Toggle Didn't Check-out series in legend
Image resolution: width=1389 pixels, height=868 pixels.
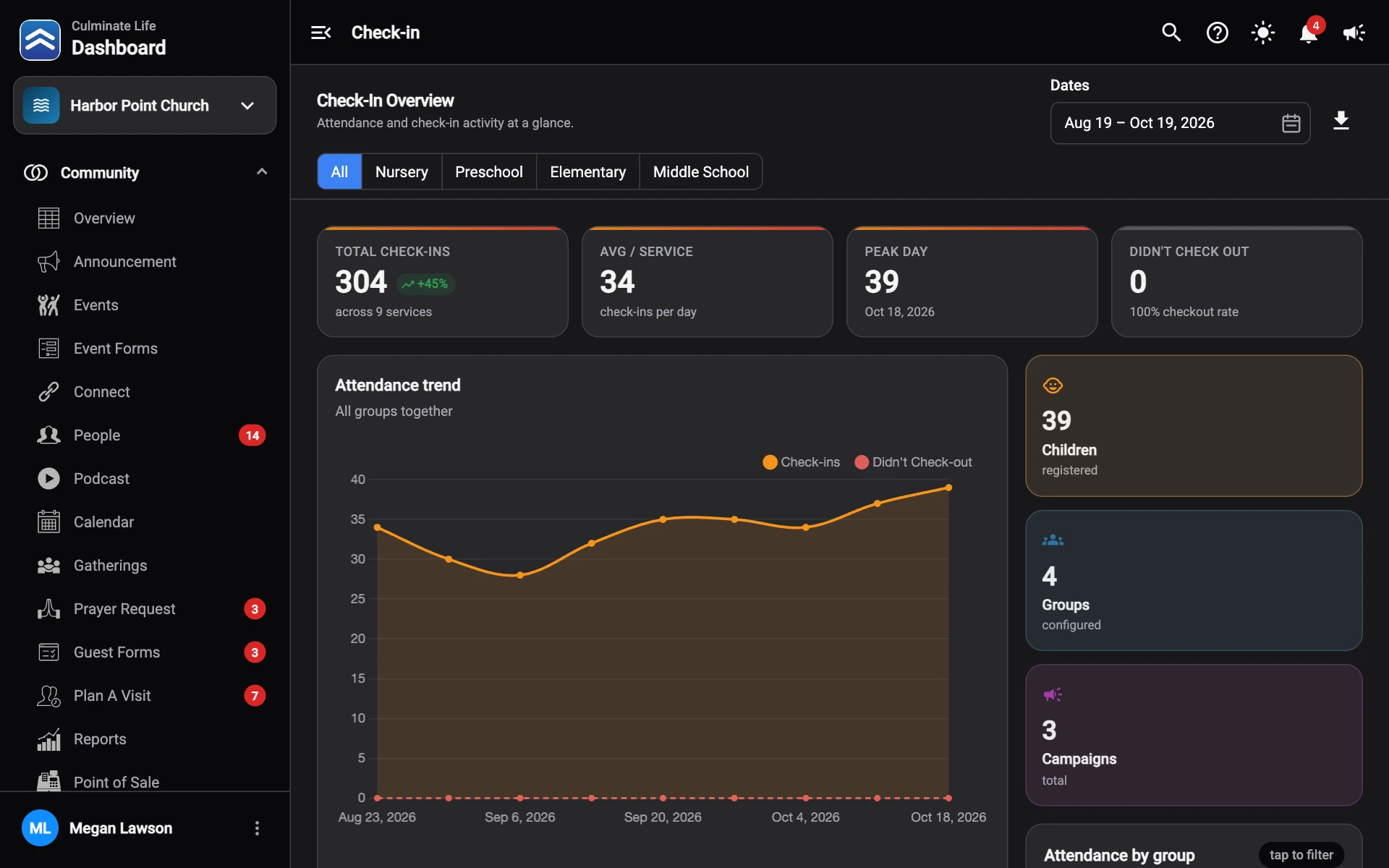913,462
